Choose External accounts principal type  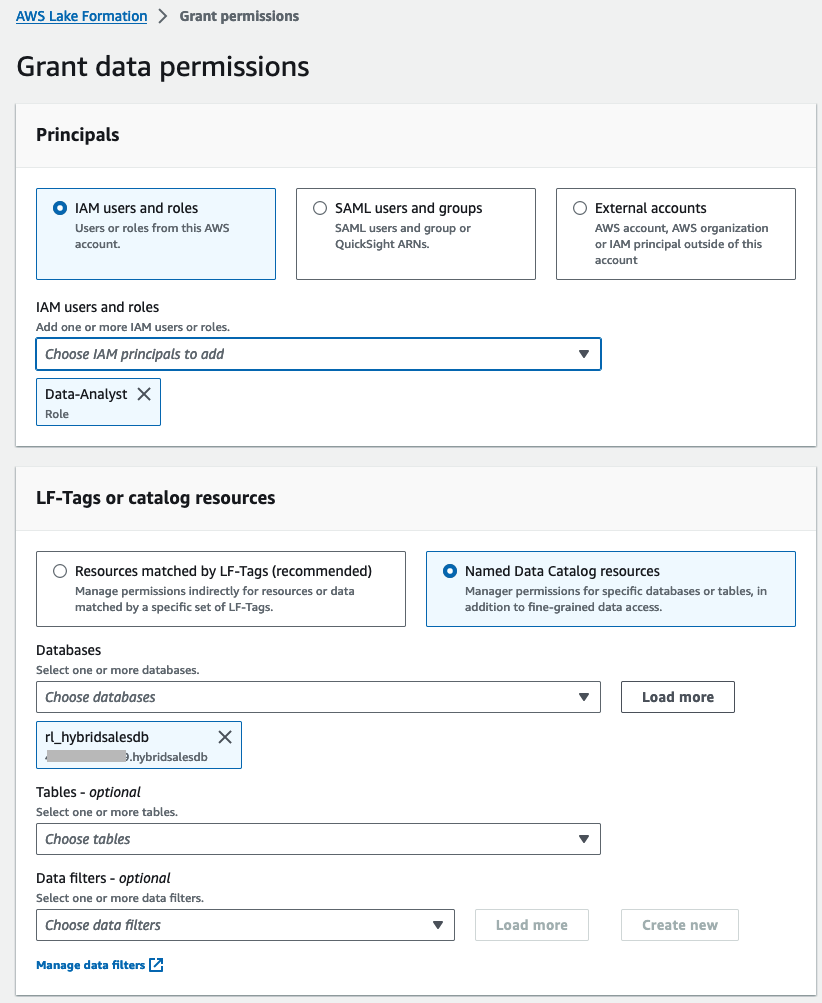[580, 209]
